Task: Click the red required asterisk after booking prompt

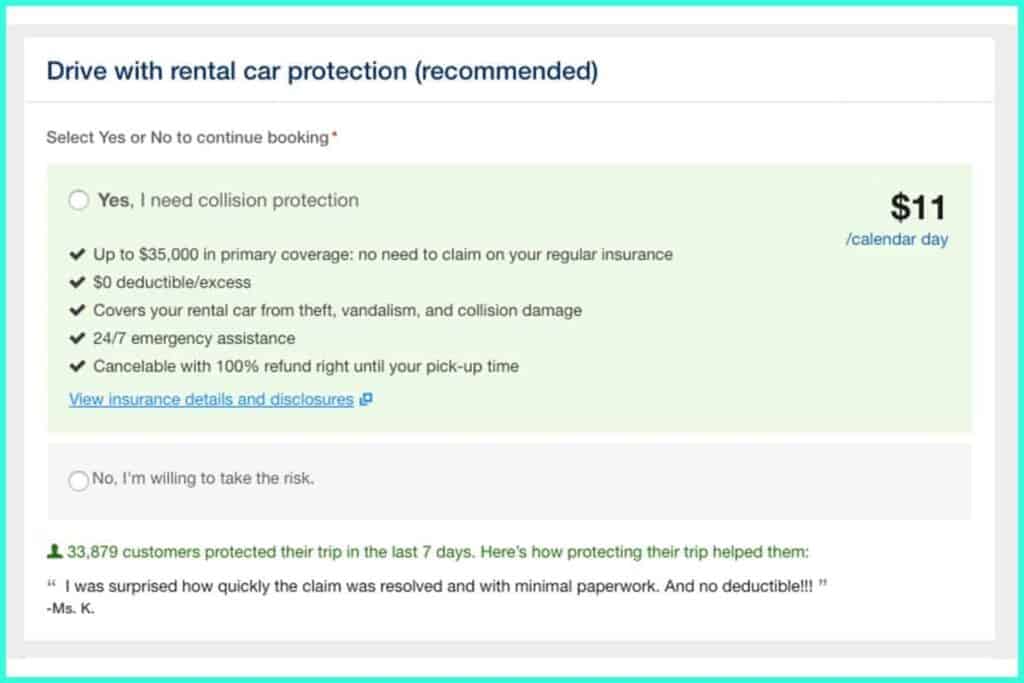Action: 334,134
